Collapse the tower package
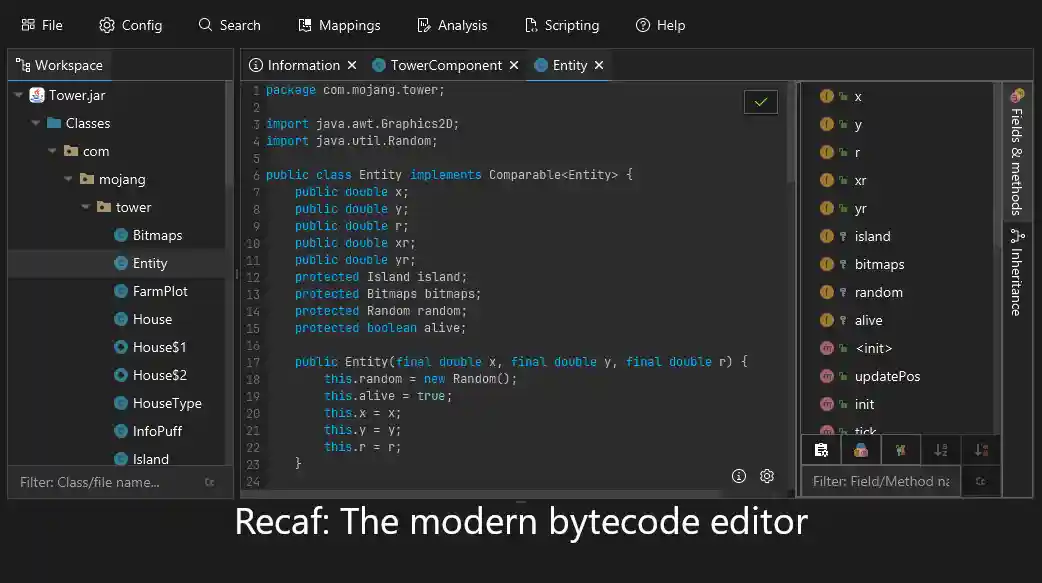This screenshot has height=583, width=1042. 86,207
